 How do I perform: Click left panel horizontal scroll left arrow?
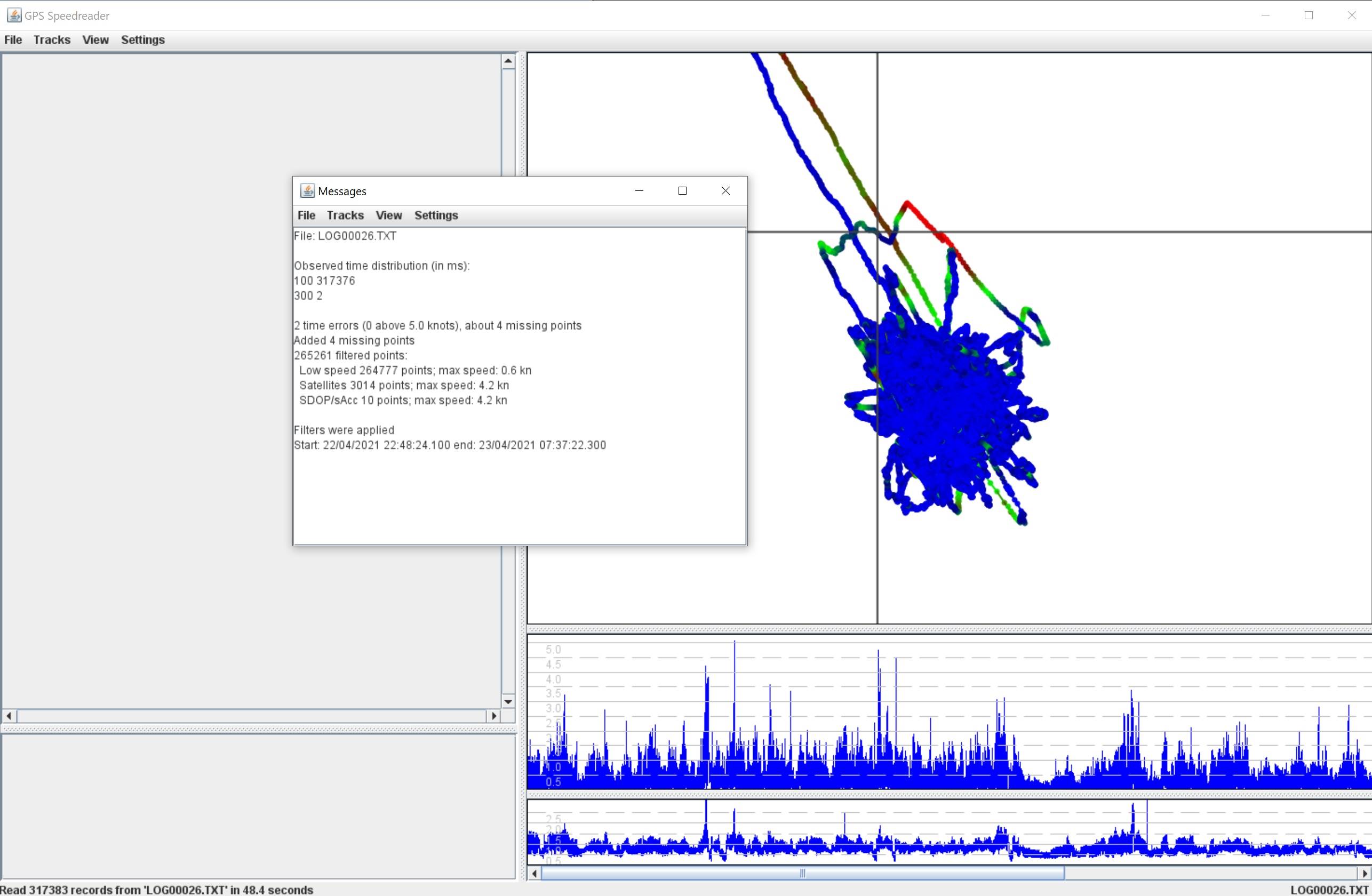point(9,716)
